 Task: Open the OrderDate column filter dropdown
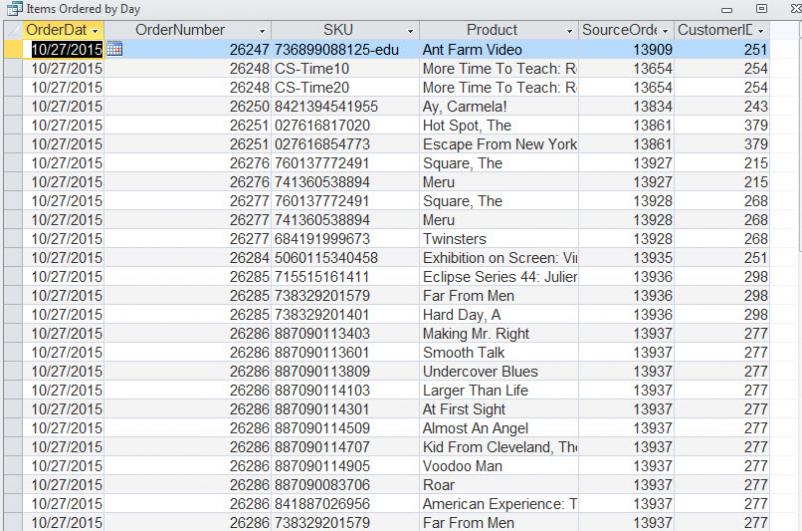tap(95, 31)
